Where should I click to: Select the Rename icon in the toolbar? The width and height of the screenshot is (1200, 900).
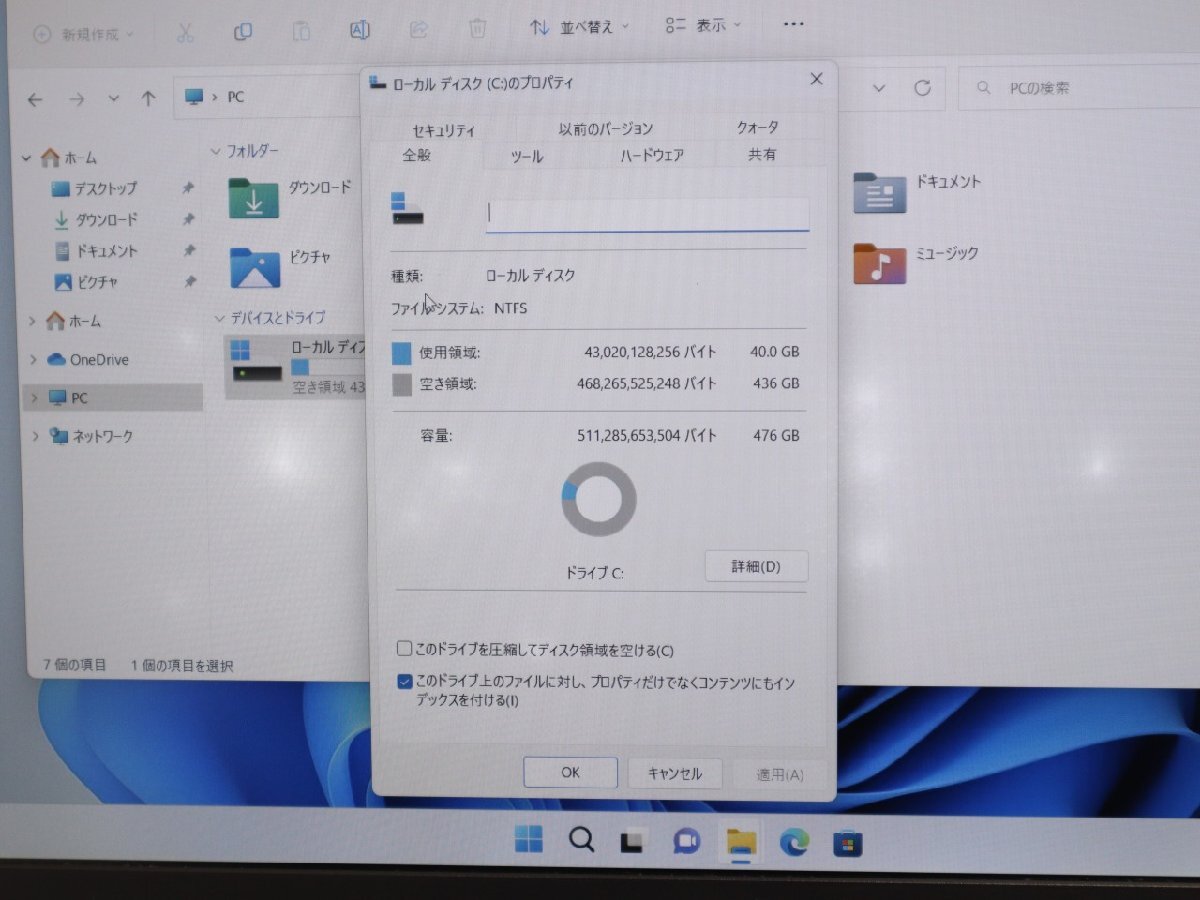coord(359,30)
